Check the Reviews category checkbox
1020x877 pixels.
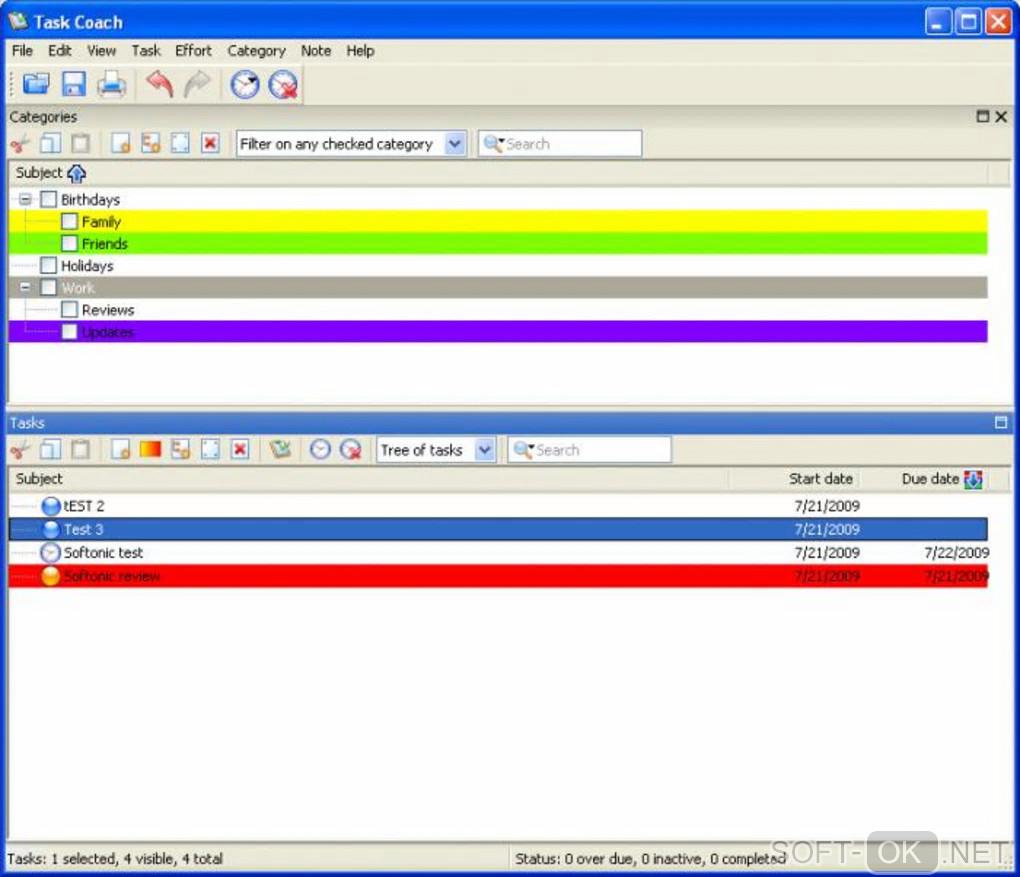(x=70, y=310)
